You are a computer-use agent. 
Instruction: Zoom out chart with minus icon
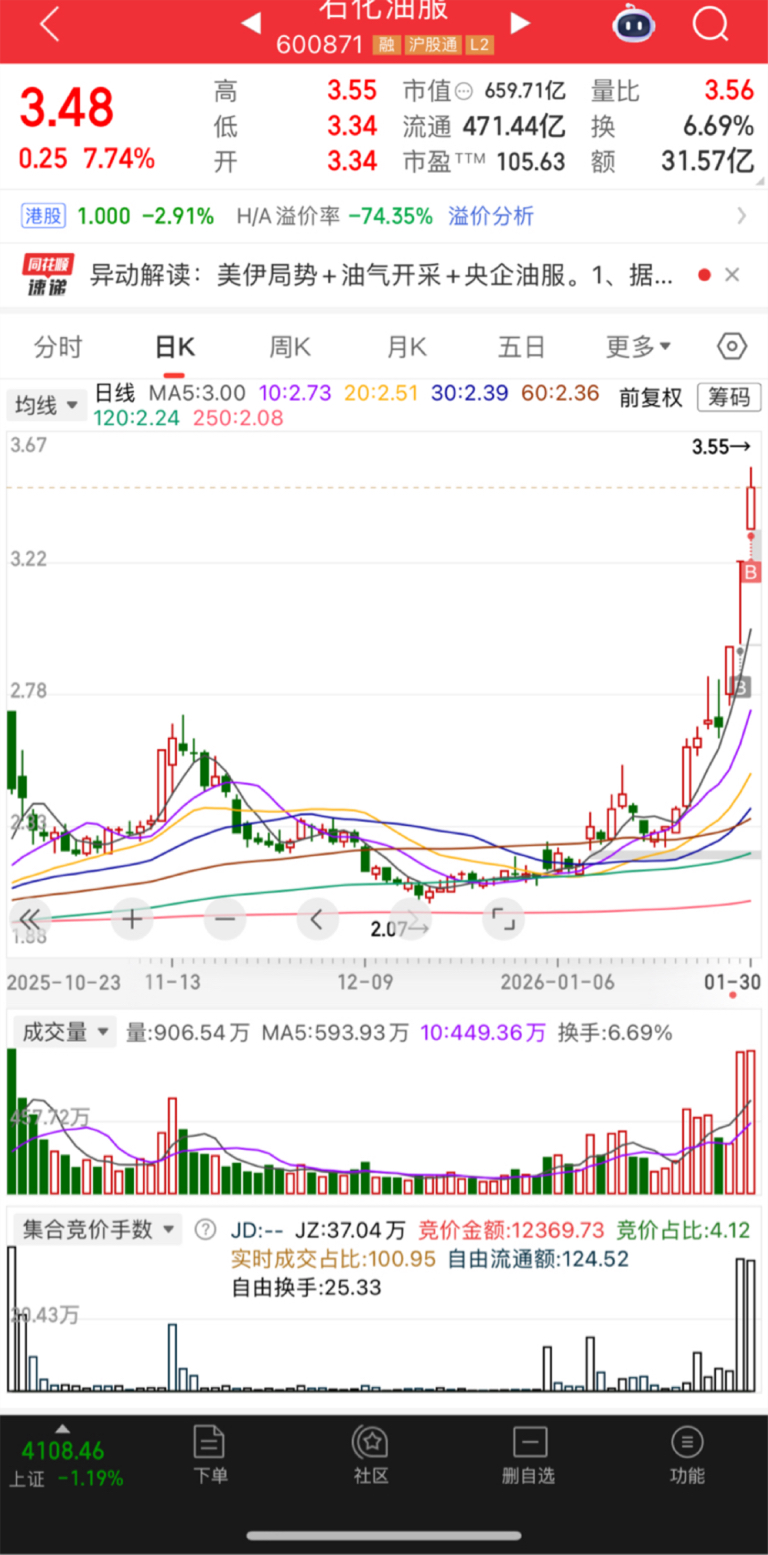pyautogui.click(x=225, y=917)
